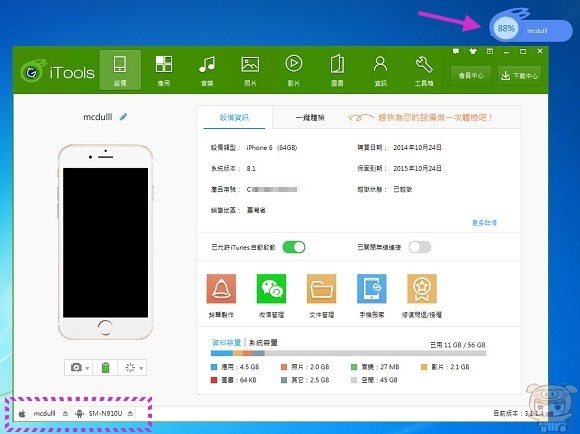Select the Data Capacity tab
The height and width of the screenshot is (434, 580).
click(226, 343)
